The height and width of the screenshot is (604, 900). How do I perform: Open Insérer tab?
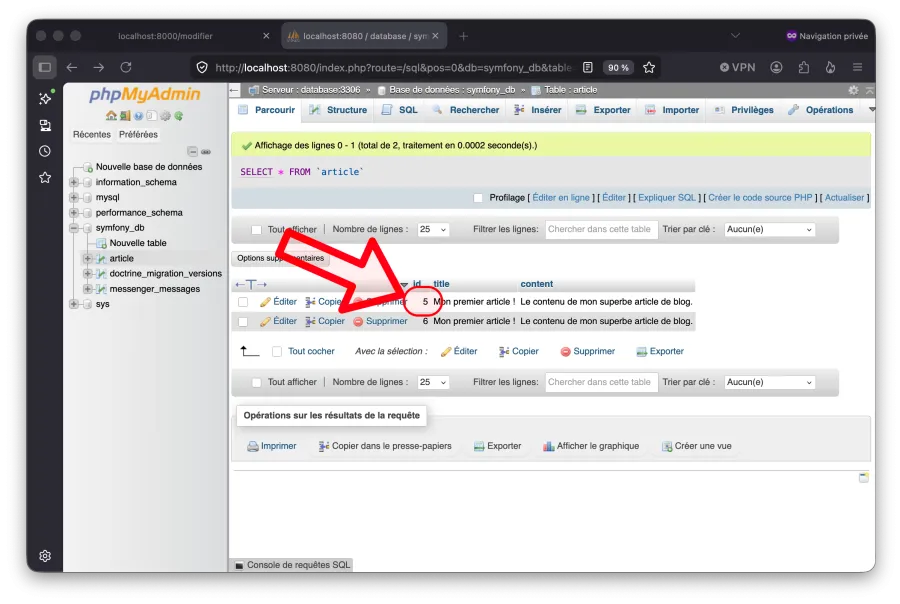[538, 110]
